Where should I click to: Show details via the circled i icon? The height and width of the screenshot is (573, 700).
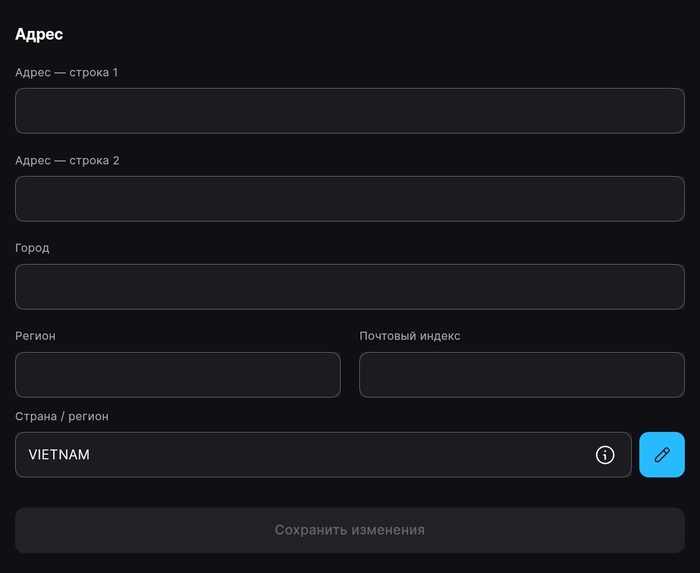(605, 455)
